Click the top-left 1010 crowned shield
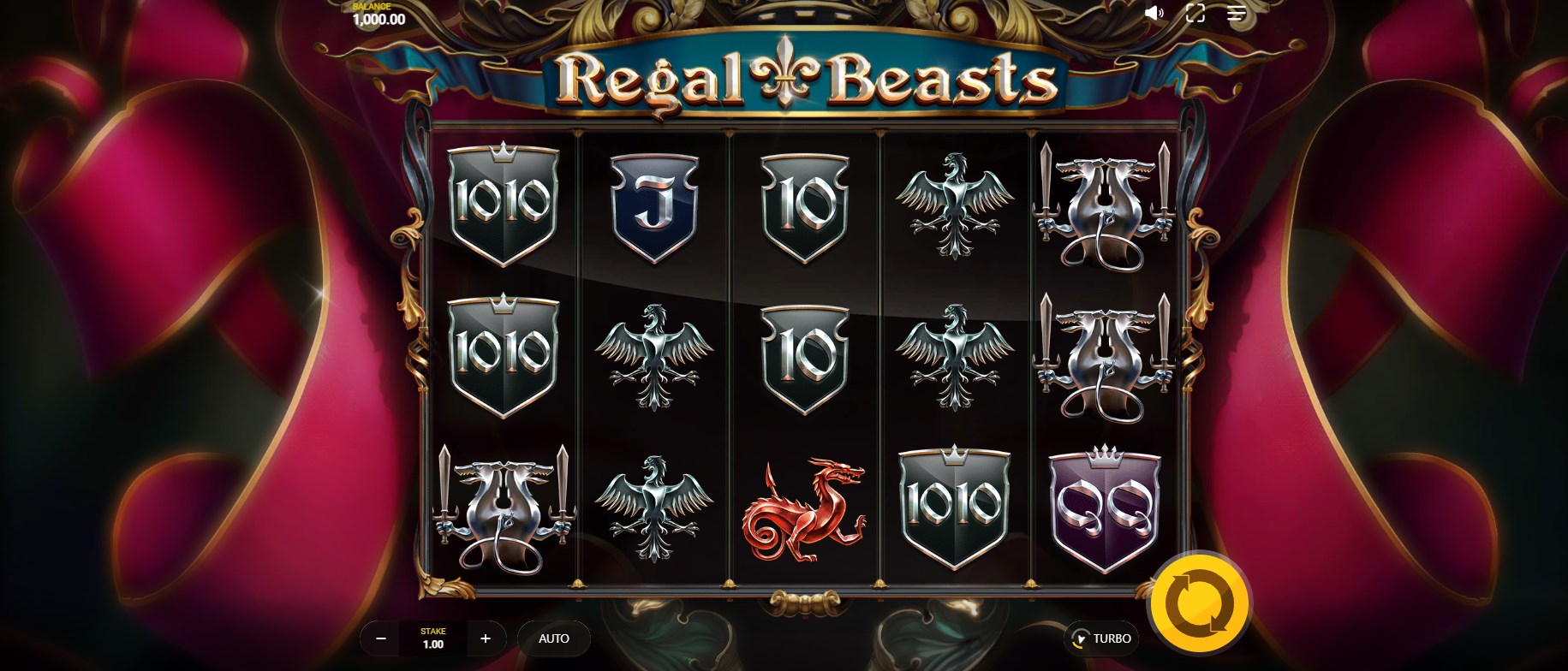This screenshot has height=671, width=1568. [504, 205]
